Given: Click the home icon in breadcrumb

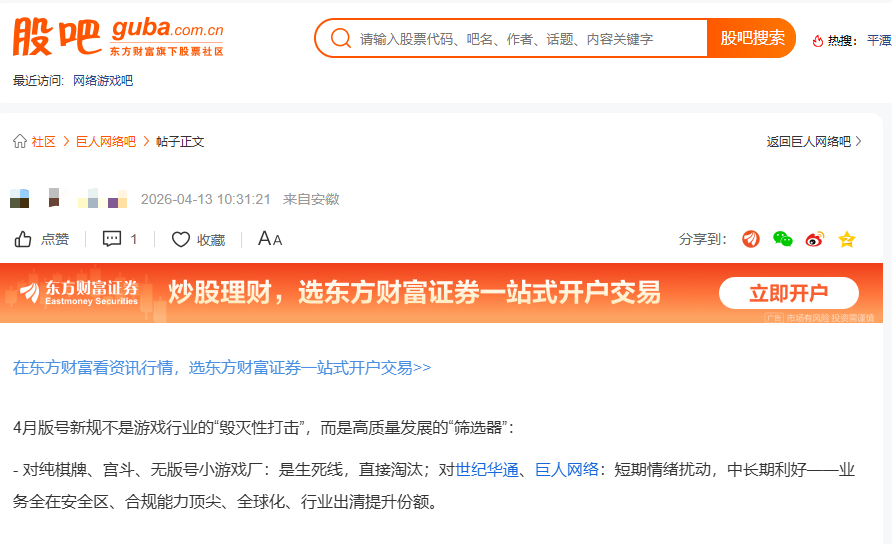Looking at the screenshot, I should [x=20, y=141].
